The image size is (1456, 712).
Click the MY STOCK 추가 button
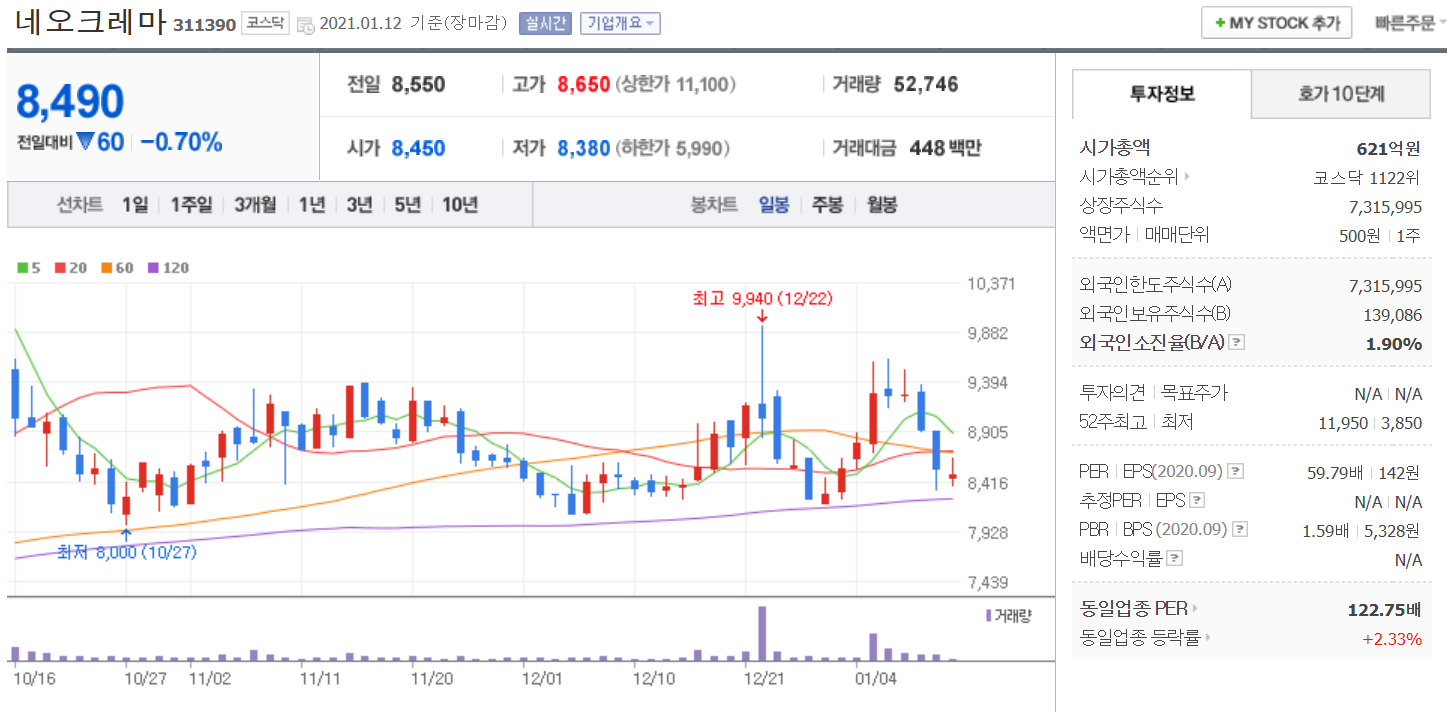point(1276,23)
